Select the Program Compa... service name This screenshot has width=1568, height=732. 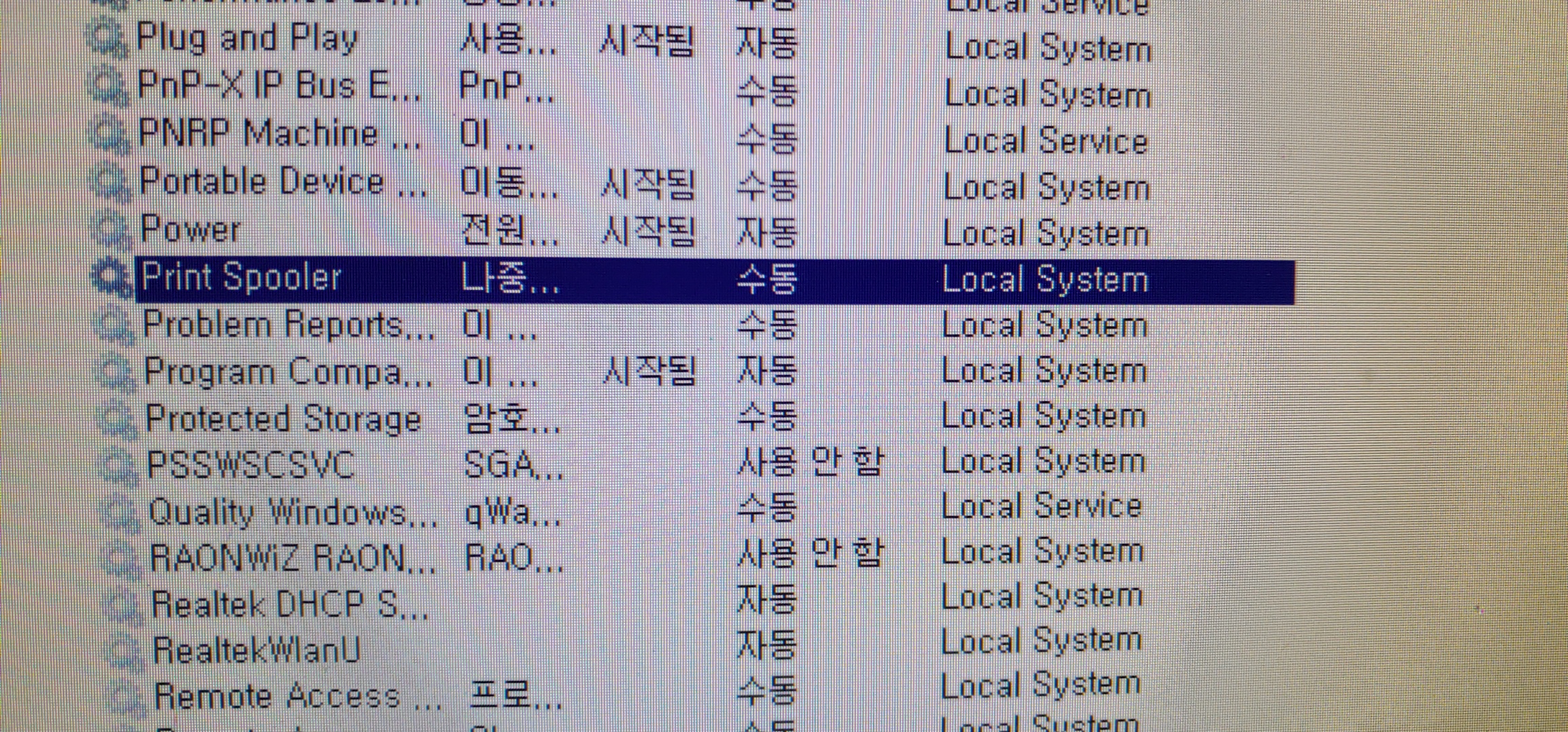(288, 372)
